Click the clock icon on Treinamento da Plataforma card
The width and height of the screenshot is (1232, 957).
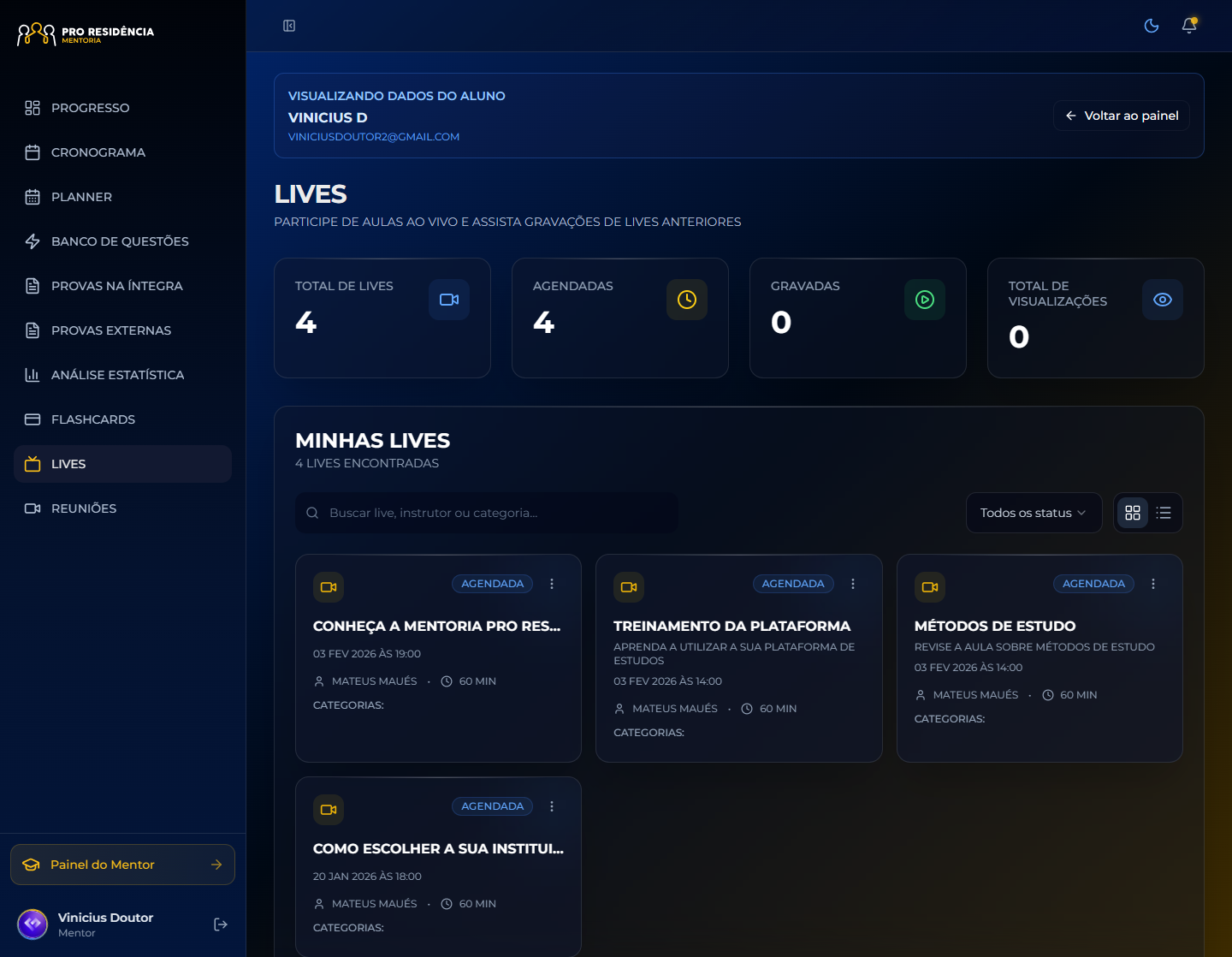[x=747, y=709]
